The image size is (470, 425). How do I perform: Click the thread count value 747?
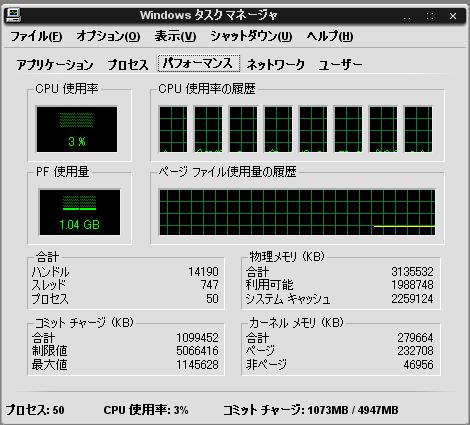tap(210, 285)
